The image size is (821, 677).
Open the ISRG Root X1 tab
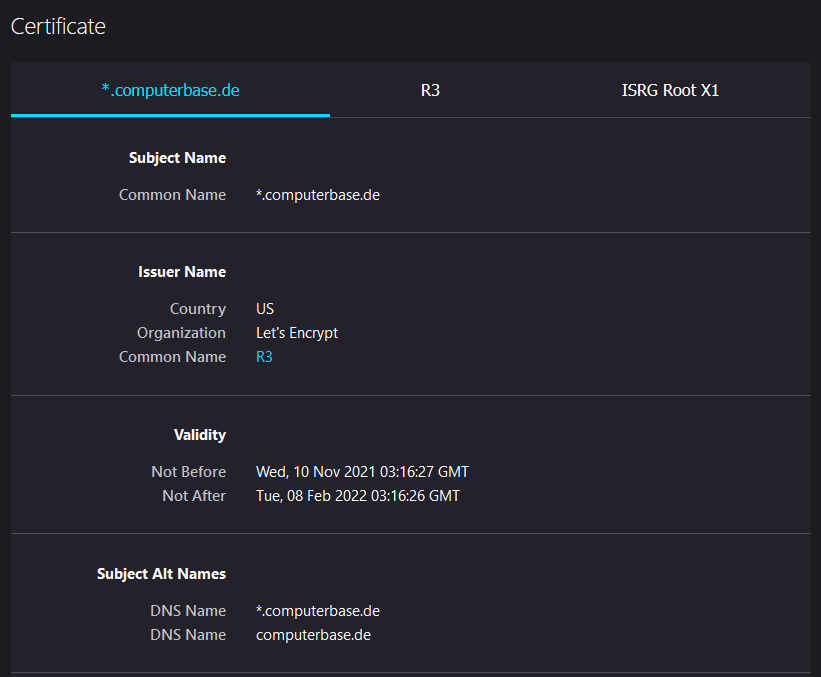click(x=670, y=90)
